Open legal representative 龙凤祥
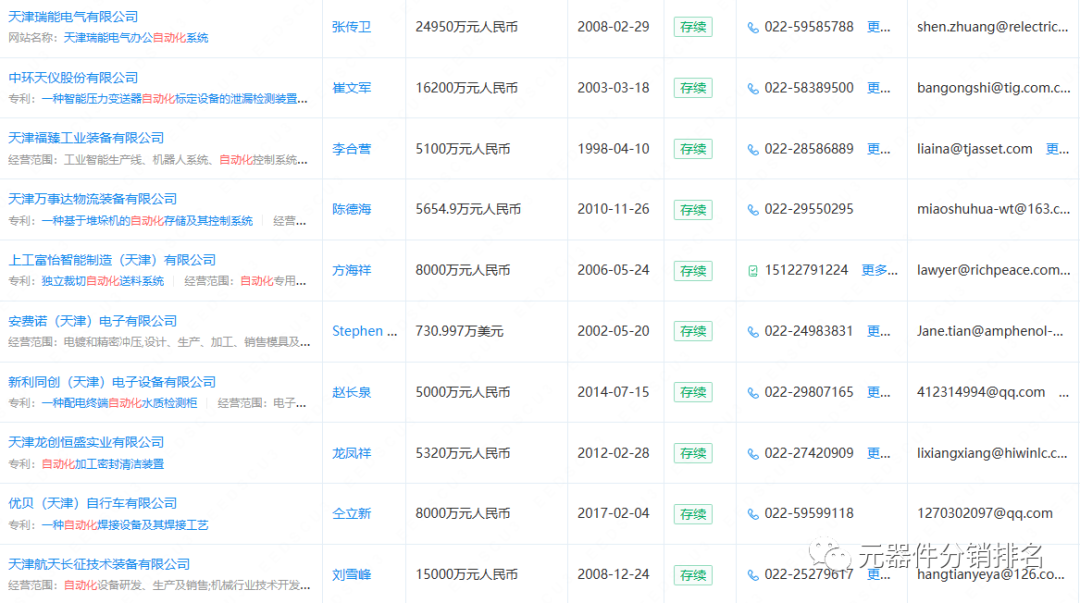This screenshot has height=603, width=1080. (x=351, y=453)
